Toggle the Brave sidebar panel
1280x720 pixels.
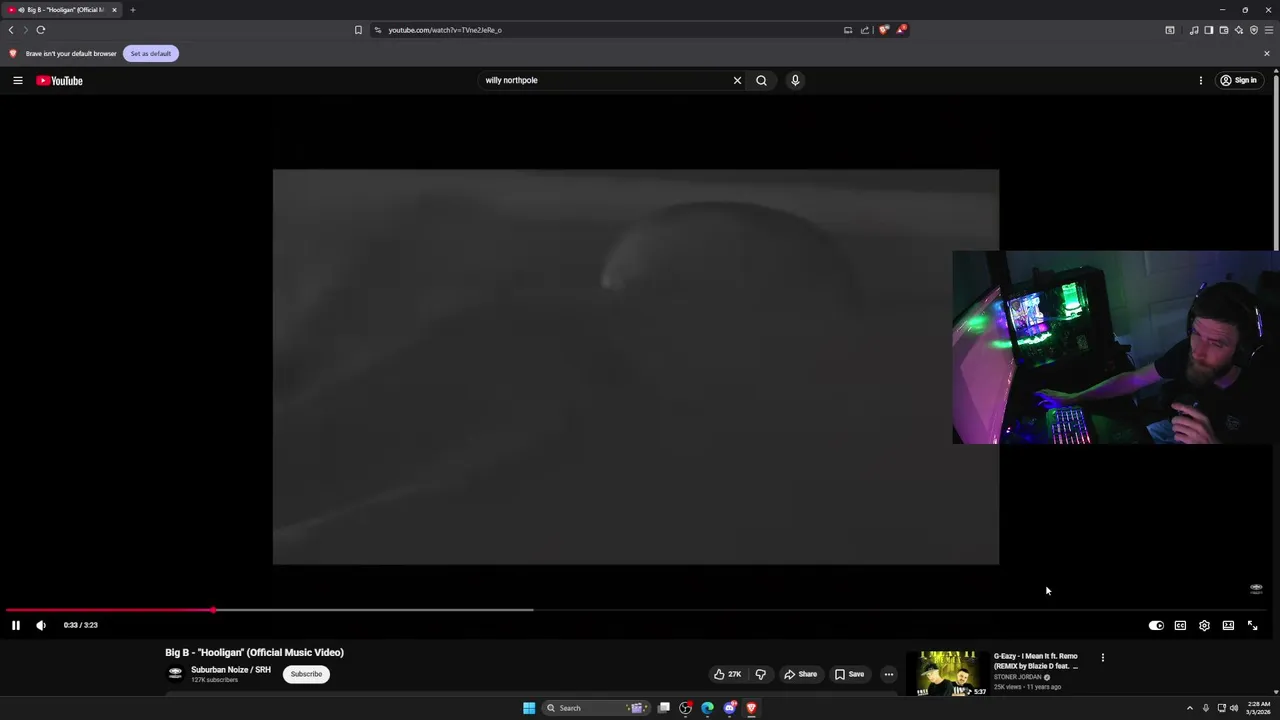click(1209, 30)
